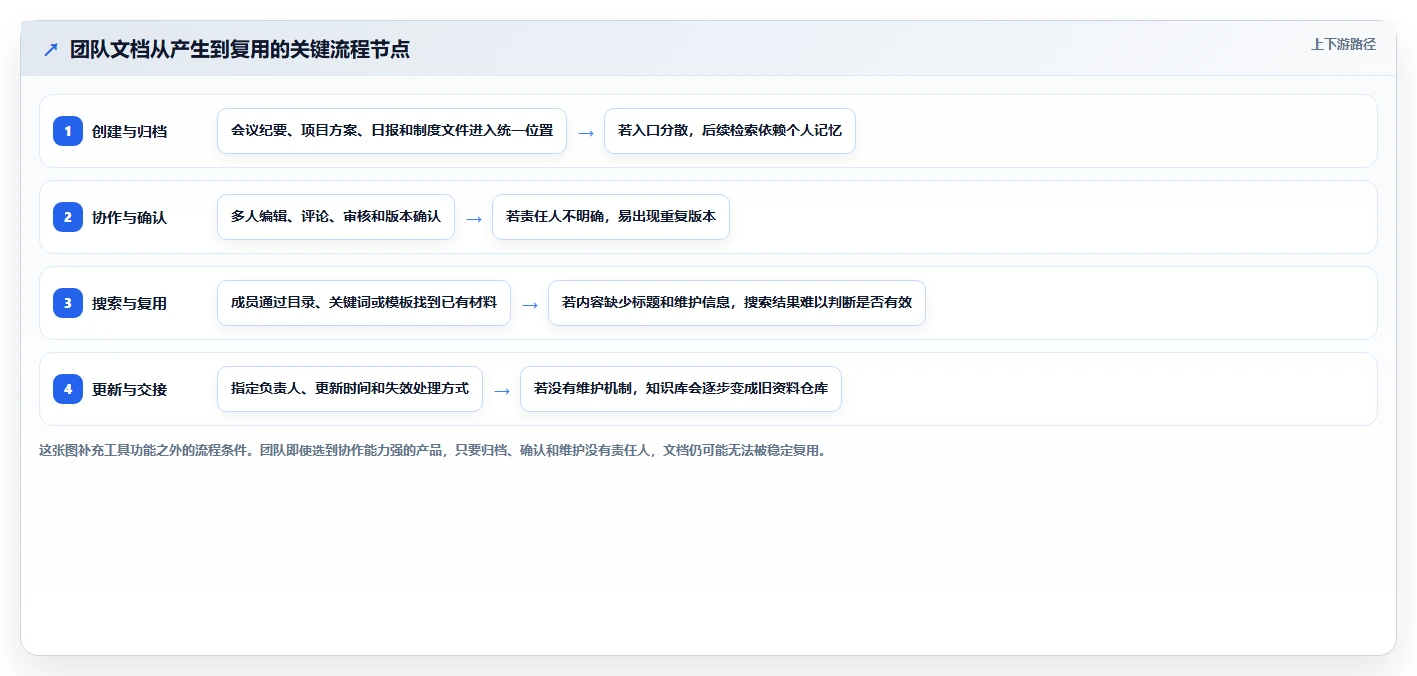The height and width of the screenshot is (676, 1417).
Task: Click the 搜索与复用 step label
Action: [129, 303]
